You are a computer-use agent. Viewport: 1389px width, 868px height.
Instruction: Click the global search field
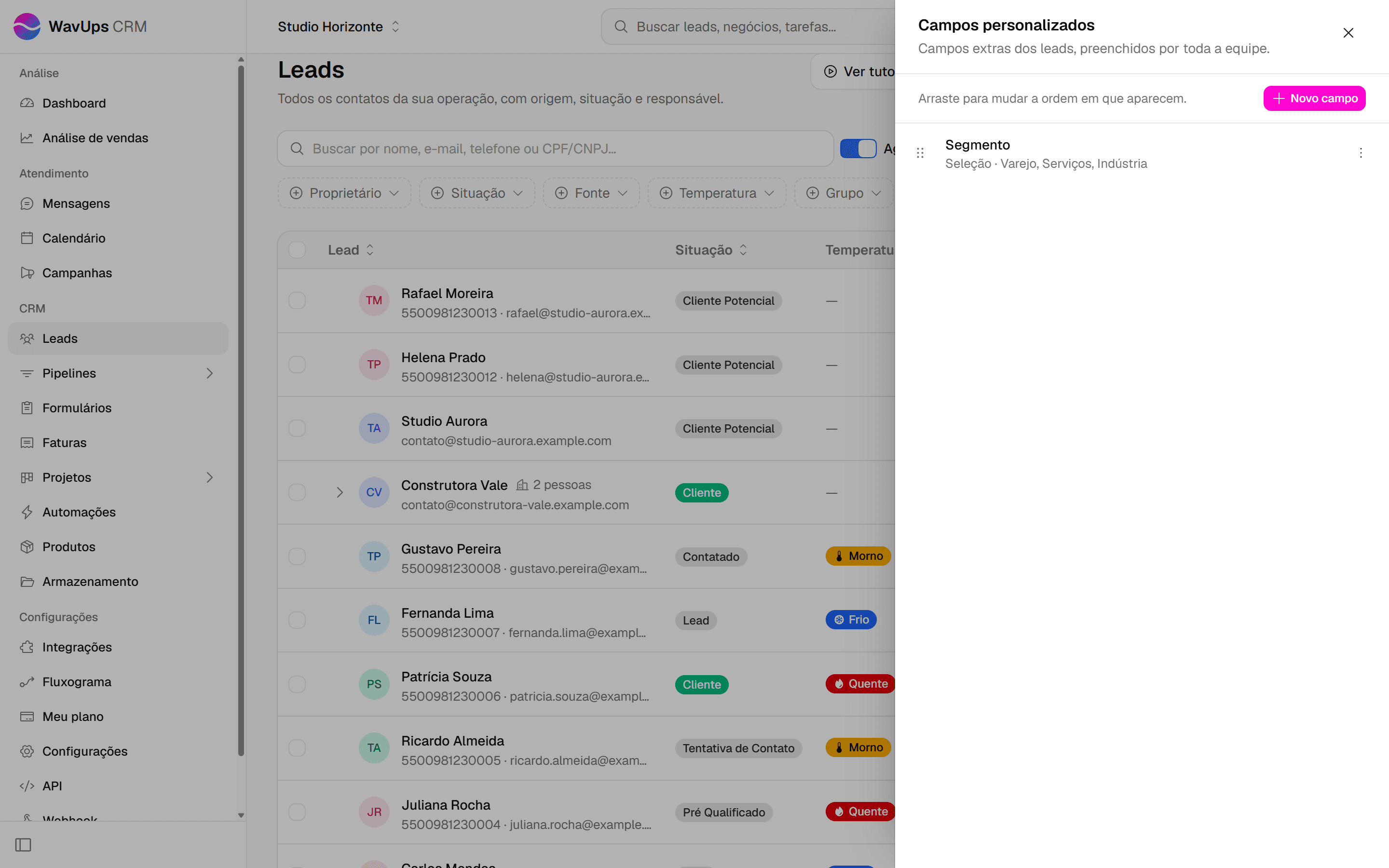(x=748, y=27)
